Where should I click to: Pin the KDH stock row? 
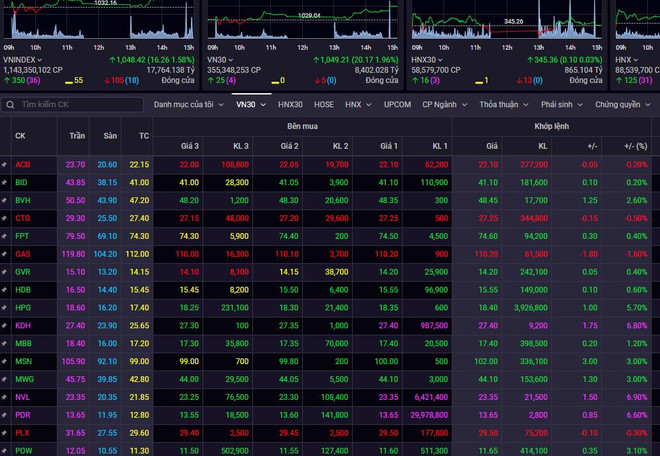coord(4,325)
